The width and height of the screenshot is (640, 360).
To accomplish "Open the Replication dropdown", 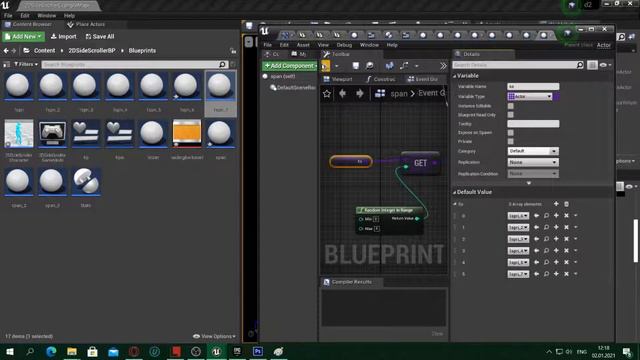I will pos(533,162).
